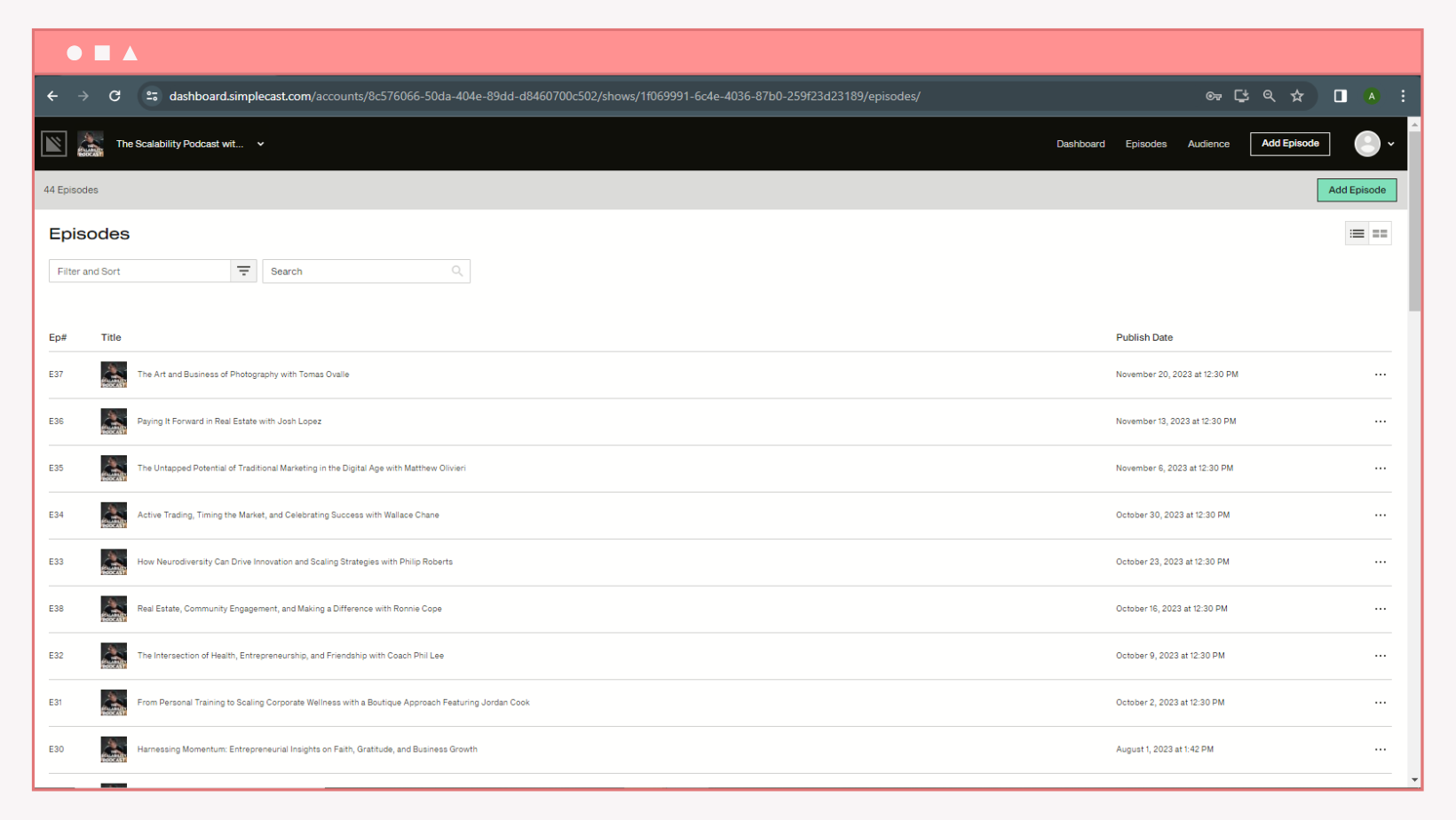Open 'From Personal Training to Scaling' episode

333,703
